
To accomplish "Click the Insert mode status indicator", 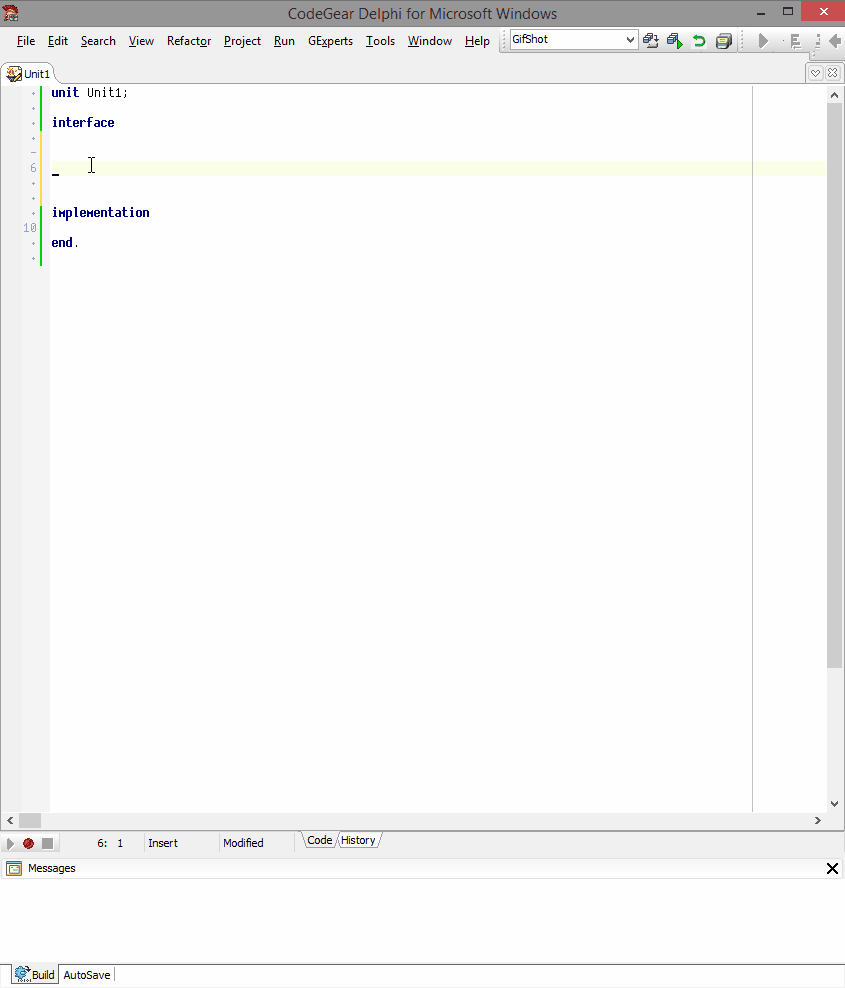I will pos(163,843).
